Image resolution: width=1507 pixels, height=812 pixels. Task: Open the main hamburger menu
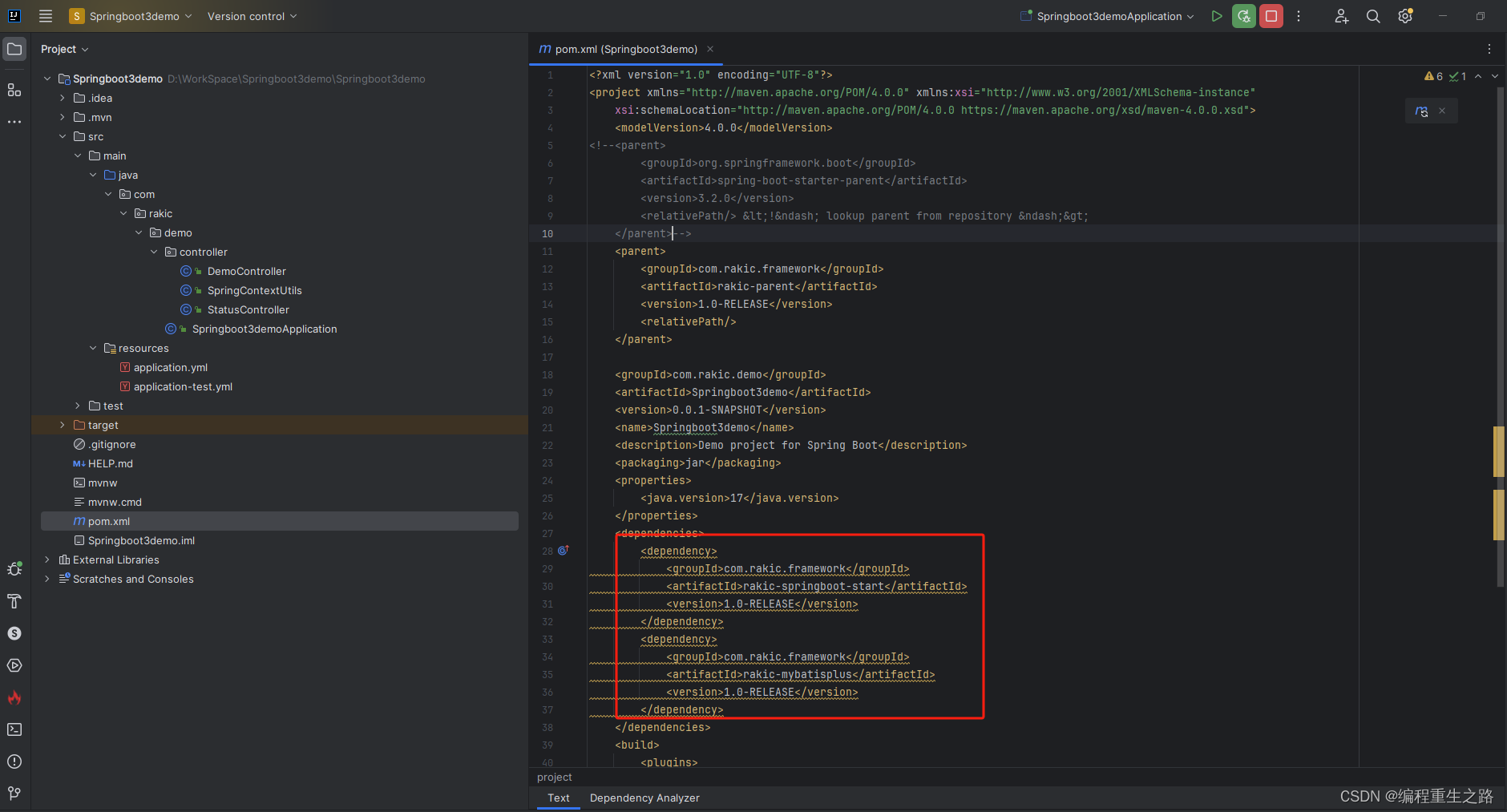46,16
